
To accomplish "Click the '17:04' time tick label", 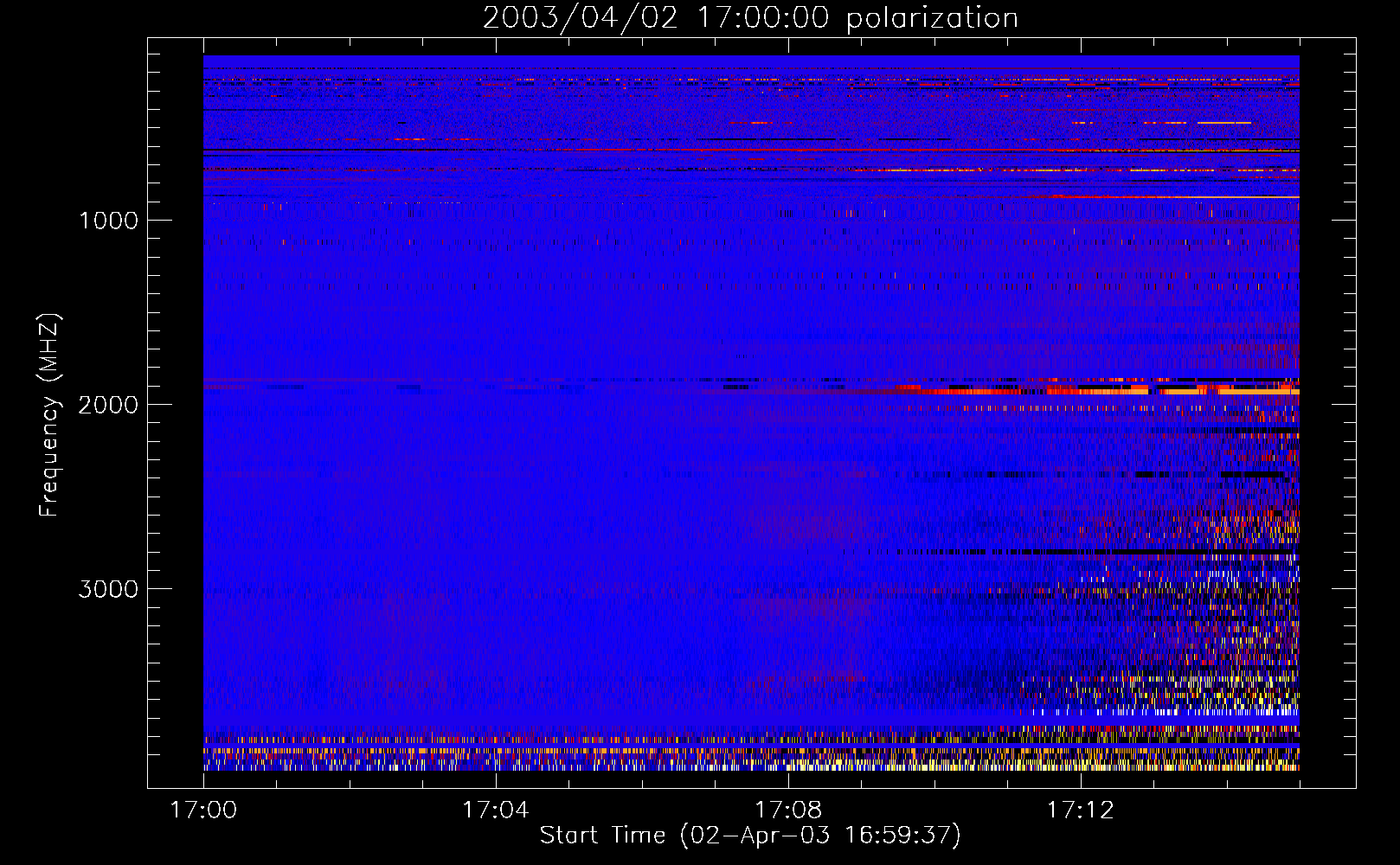I will click(496, 811).
